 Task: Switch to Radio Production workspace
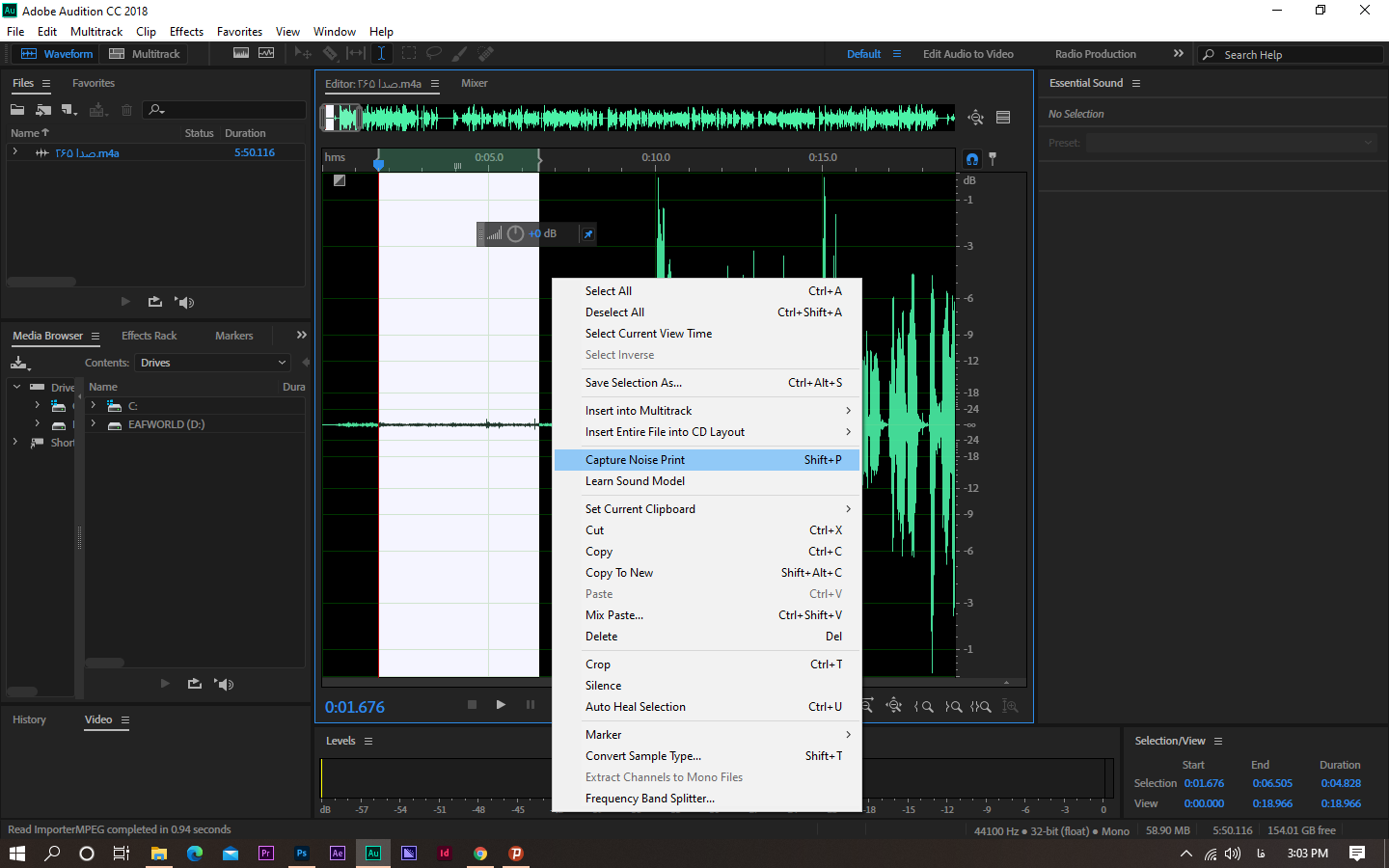[x=1096, y=54]
